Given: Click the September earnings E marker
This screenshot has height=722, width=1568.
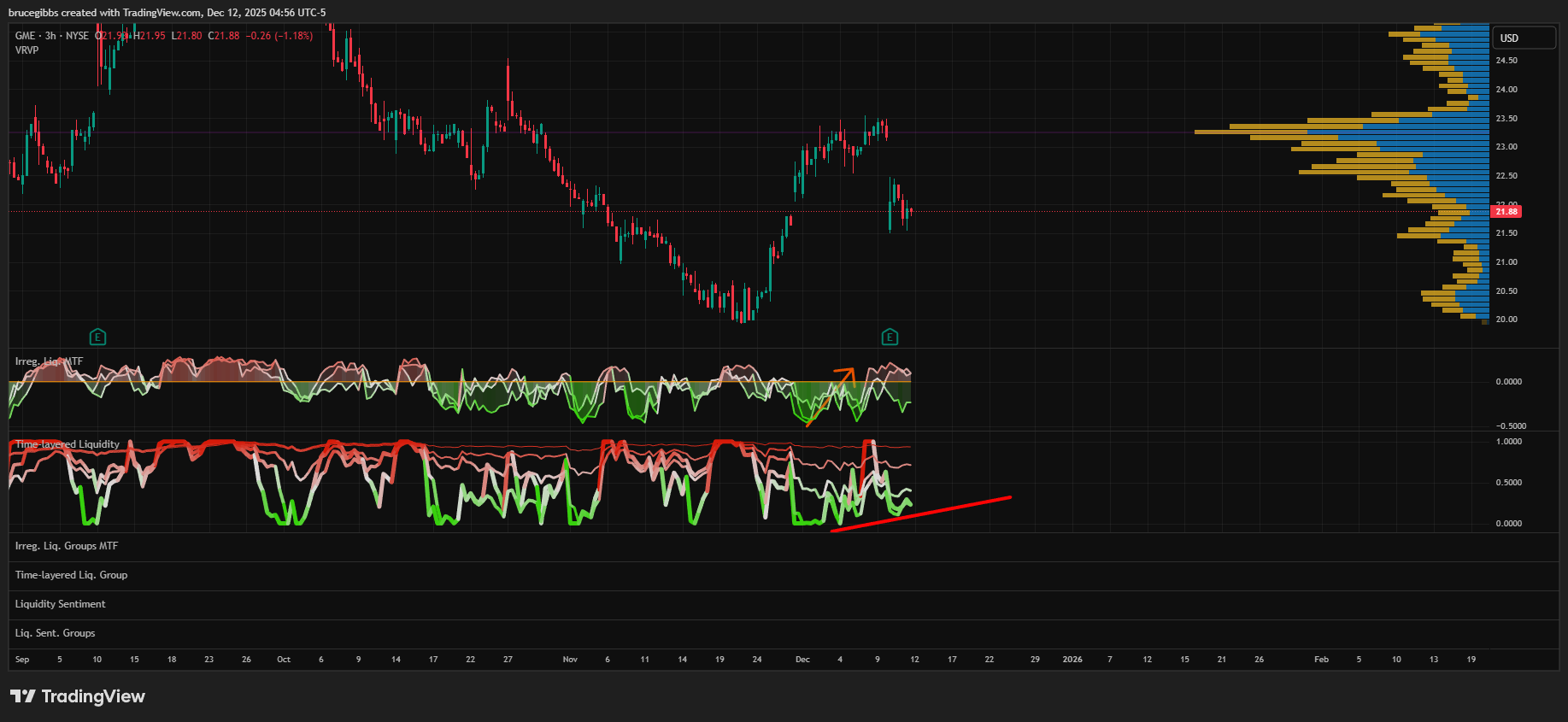Looking at the screenshot, I should coord(97,338).
